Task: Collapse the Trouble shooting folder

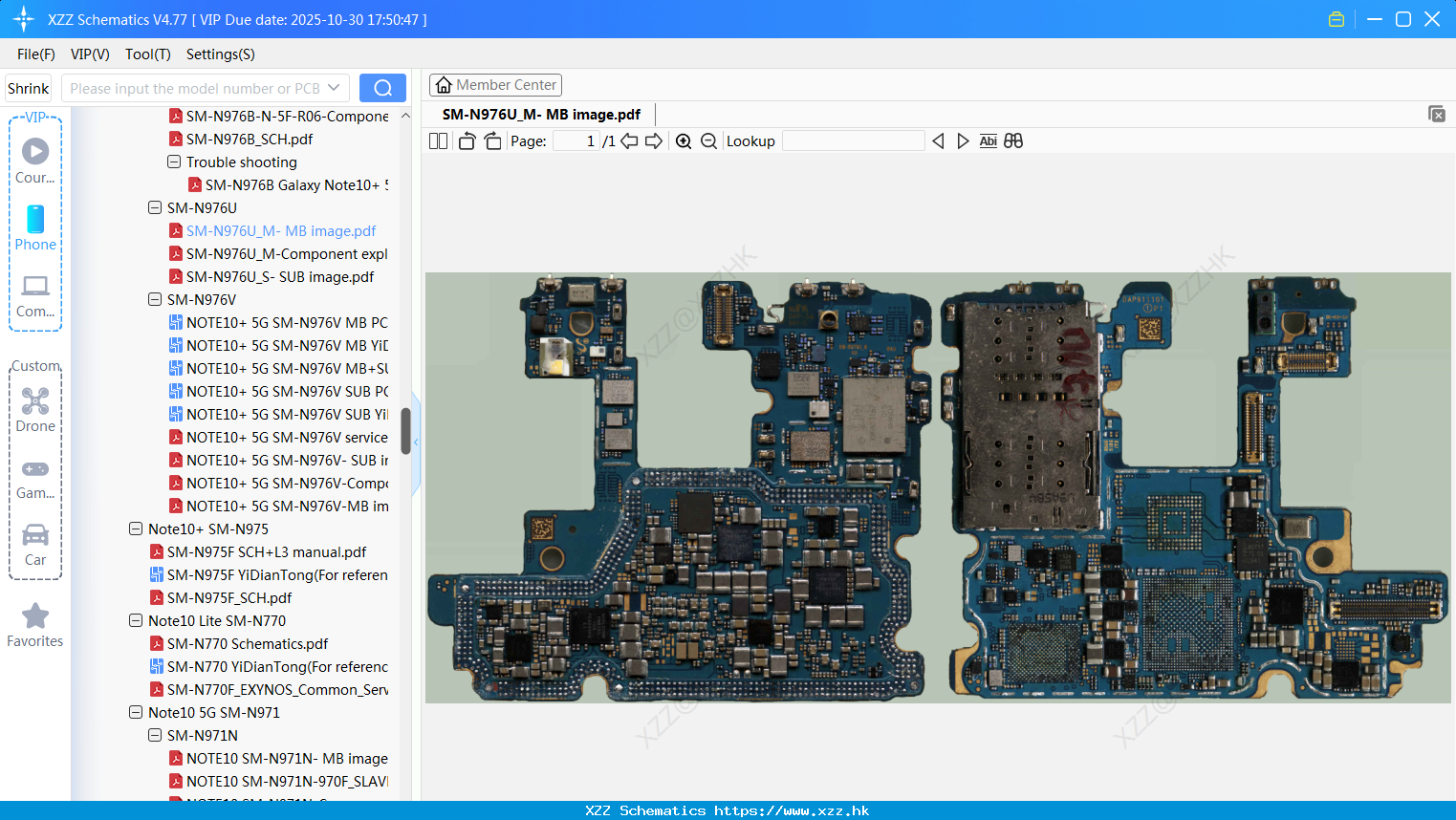Action: coord(174,162)
